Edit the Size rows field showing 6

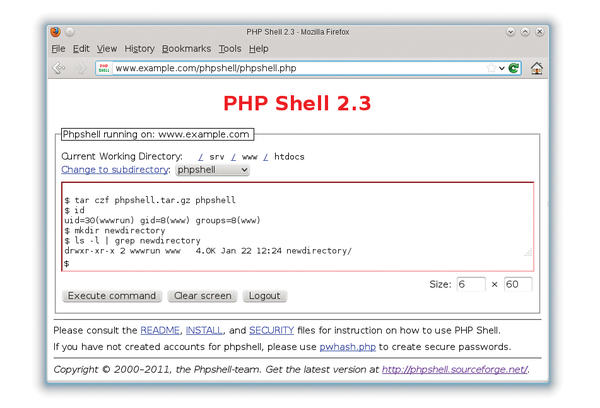(471, 284)
